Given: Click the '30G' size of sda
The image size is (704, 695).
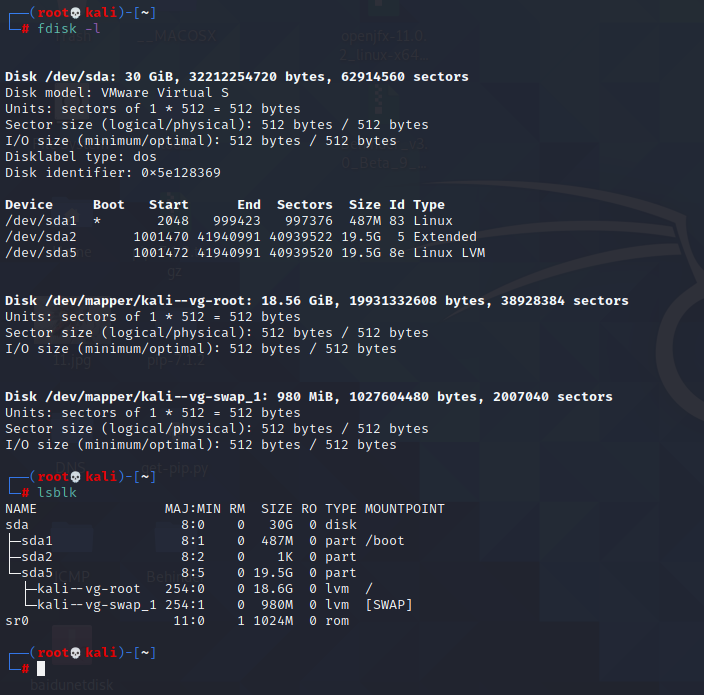Looking at the screenshot, I should tap(281, 525).
